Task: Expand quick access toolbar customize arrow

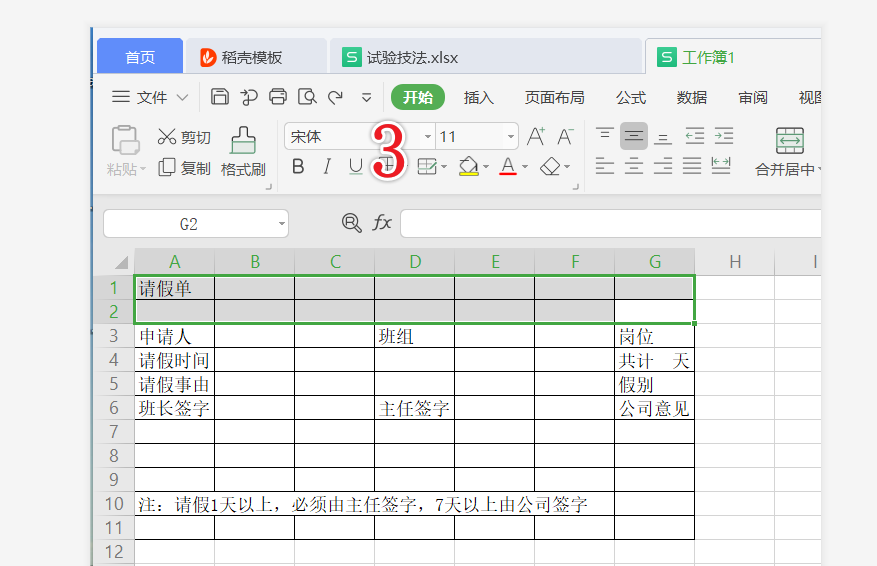Action: coord(366,98)
